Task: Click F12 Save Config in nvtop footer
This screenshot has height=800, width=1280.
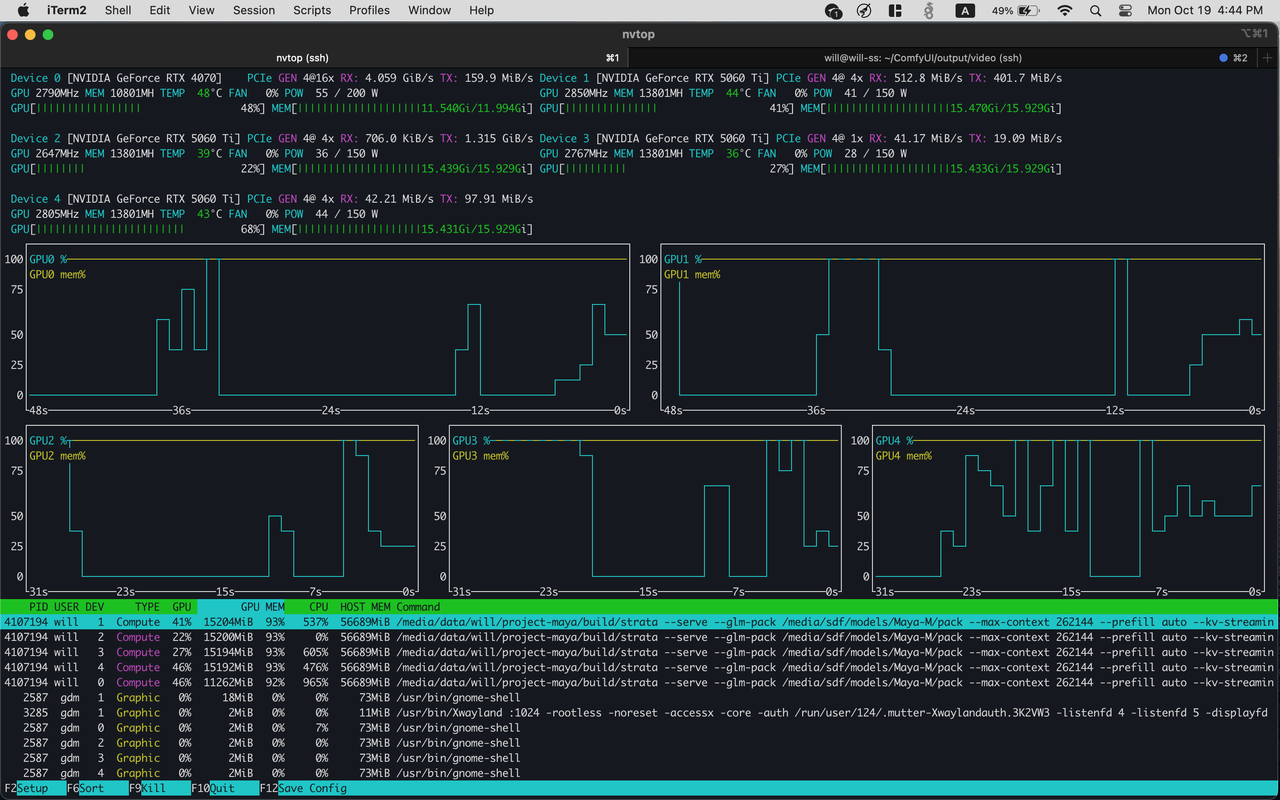Action: click(x=302, y=788)
